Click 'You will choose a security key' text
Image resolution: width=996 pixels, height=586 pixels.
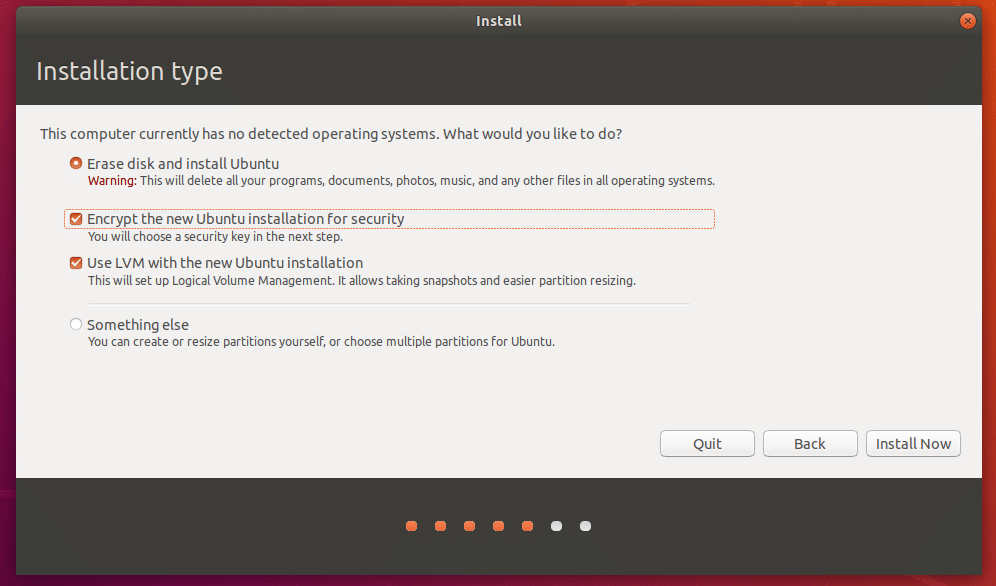pyautogui.click(x=215, y=237)
